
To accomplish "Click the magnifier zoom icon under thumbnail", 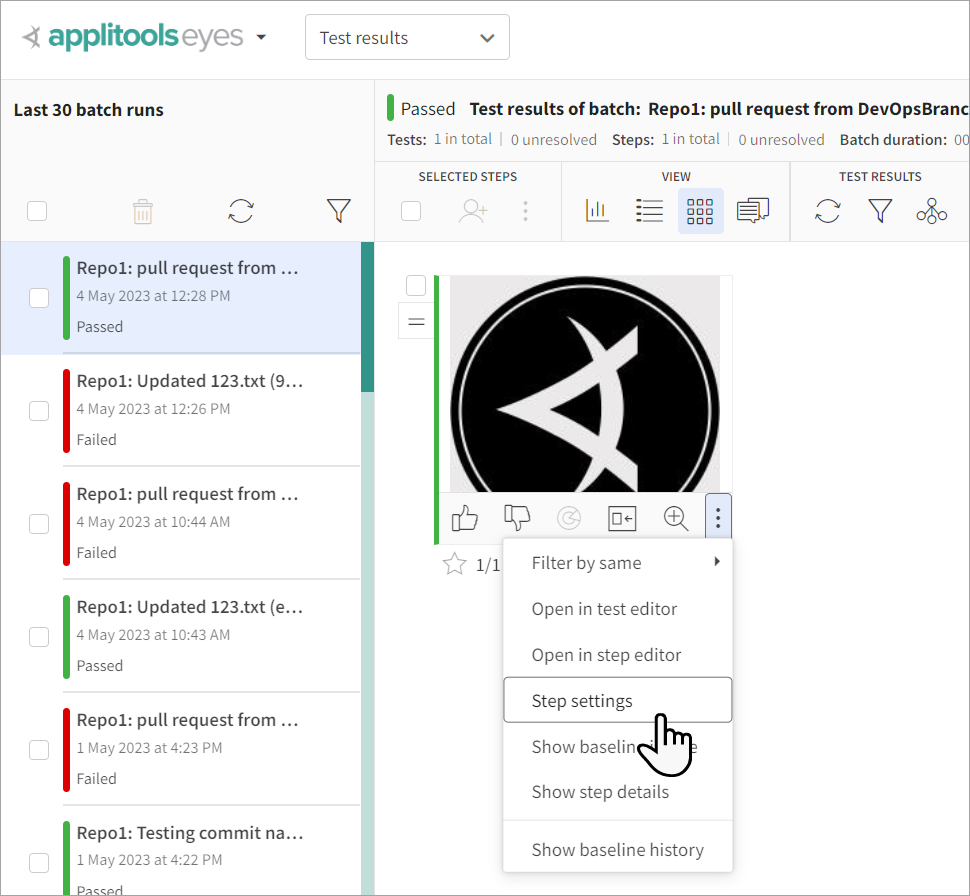I will point(676,518).
